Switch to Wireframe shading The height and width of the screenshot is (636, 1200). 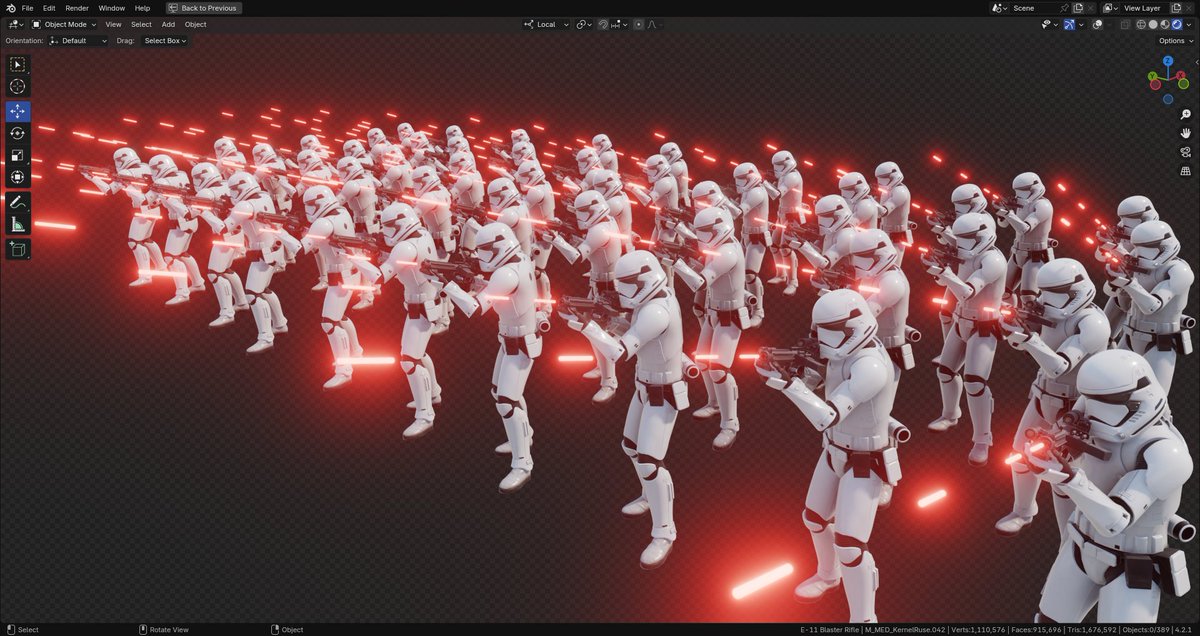(x=1141, y=24)
